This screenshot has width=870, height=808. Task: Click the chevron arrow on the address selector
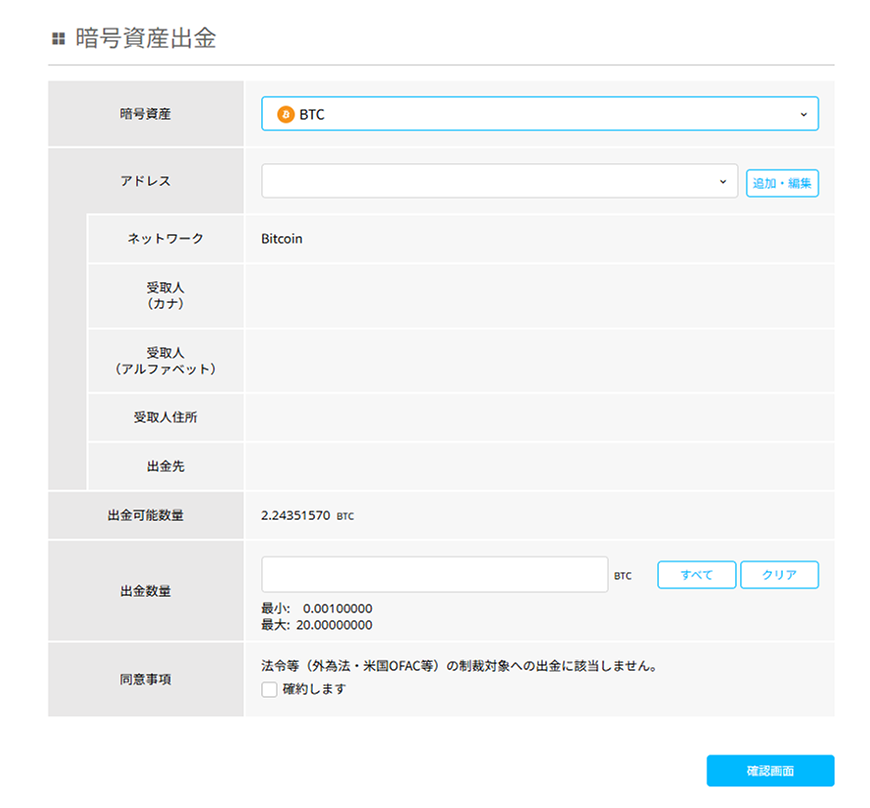[x=723, y=182]
